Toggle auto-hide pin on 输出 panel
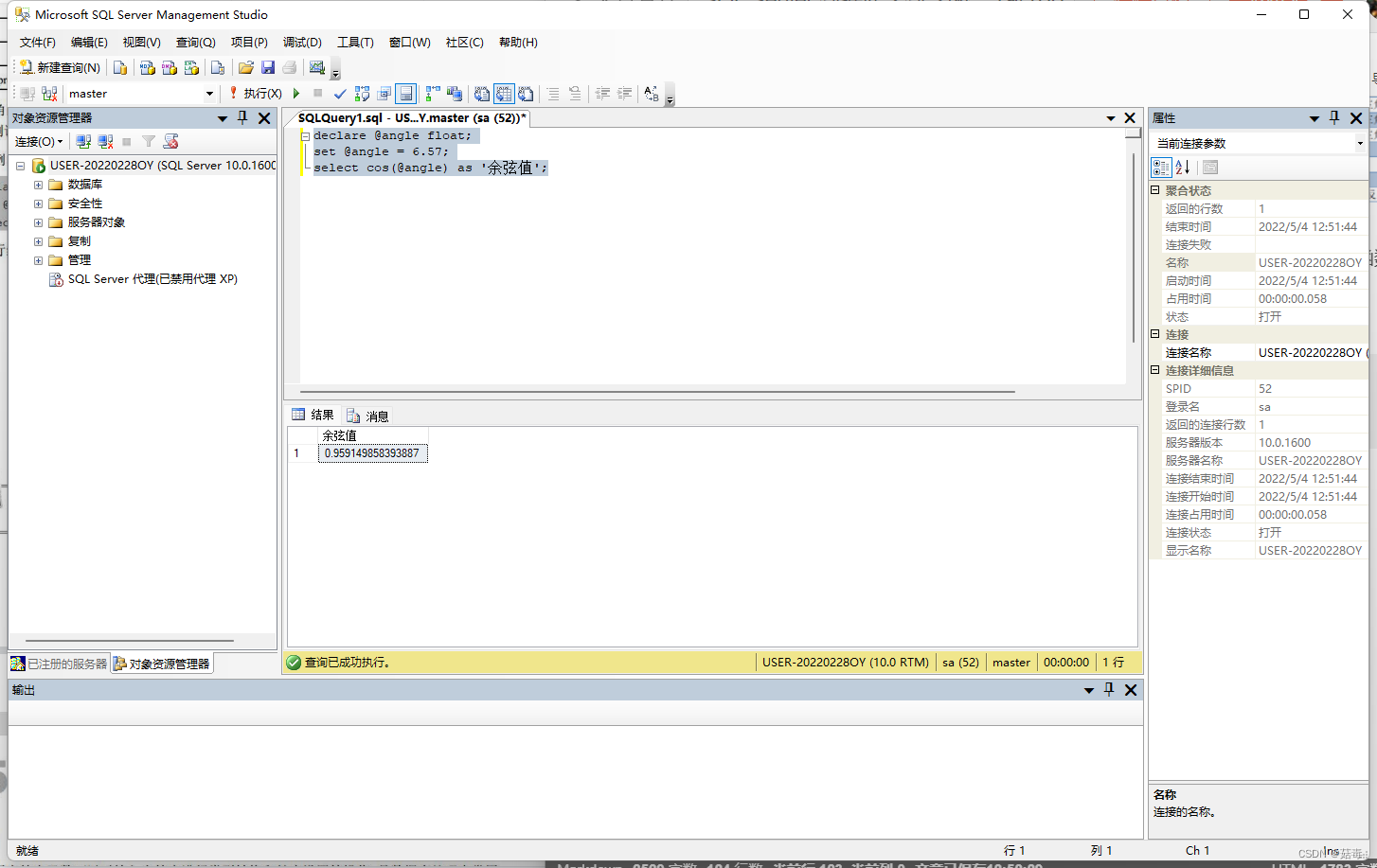 tap(1109, 690)
